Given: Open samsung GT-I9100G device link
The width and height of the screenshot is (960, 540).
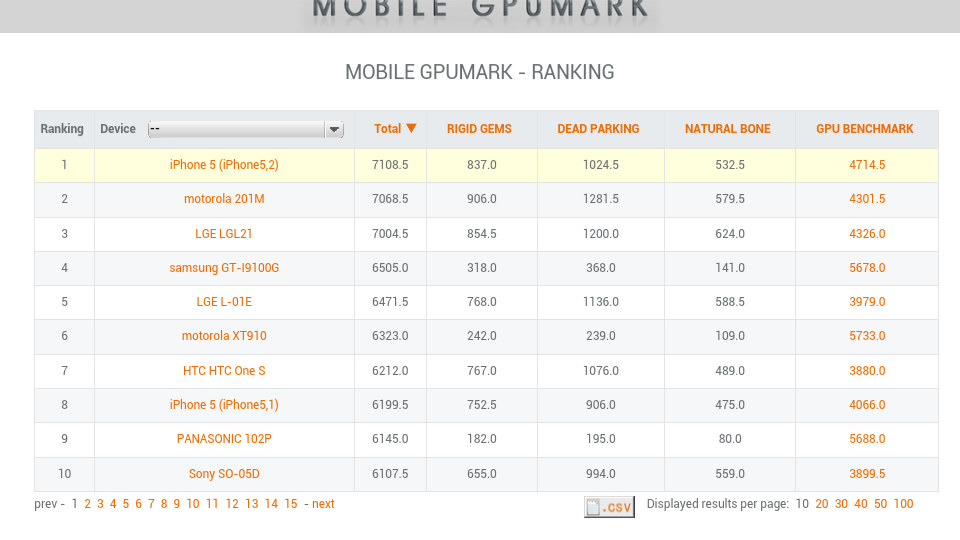Looking at the screenshot, I should pos(224,268).
